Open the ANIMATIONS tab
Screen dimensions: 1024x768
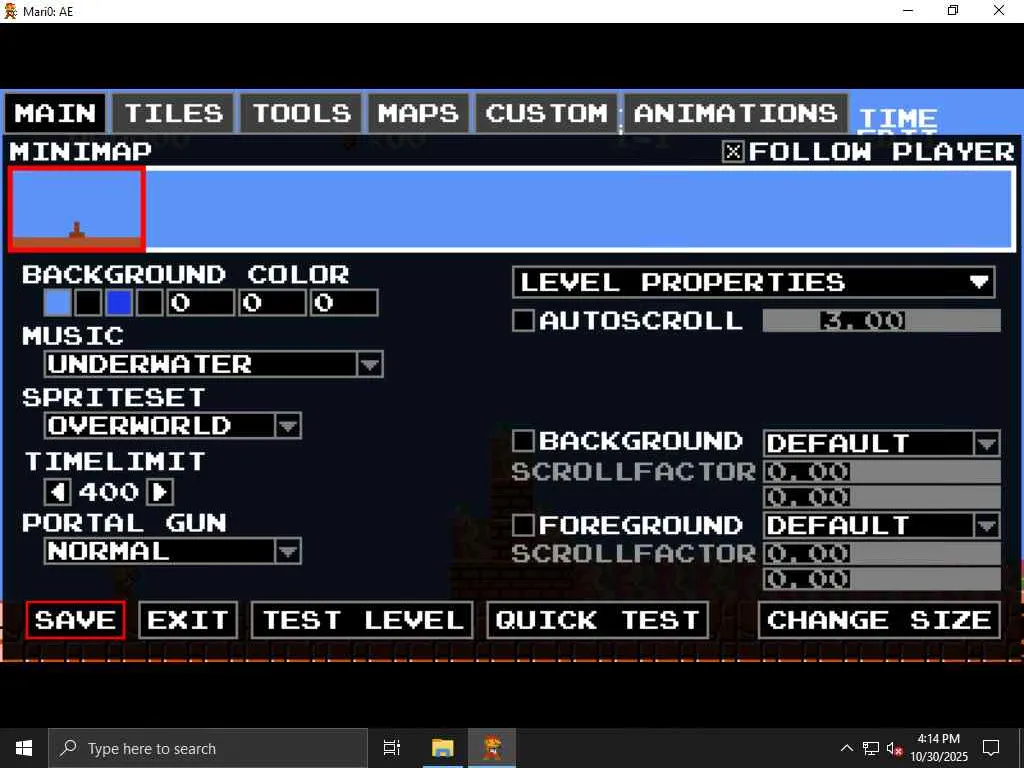coord(736,114)
